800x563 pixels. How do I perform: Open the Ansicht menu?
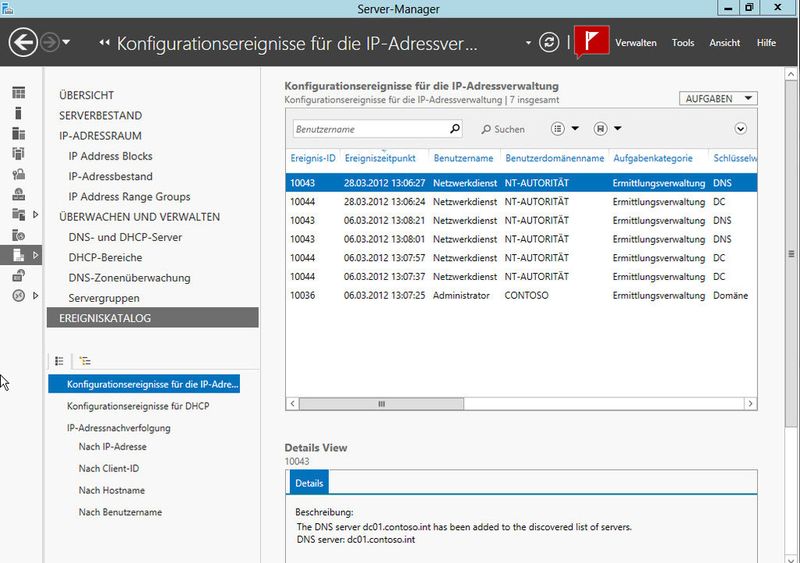[724, 43]
